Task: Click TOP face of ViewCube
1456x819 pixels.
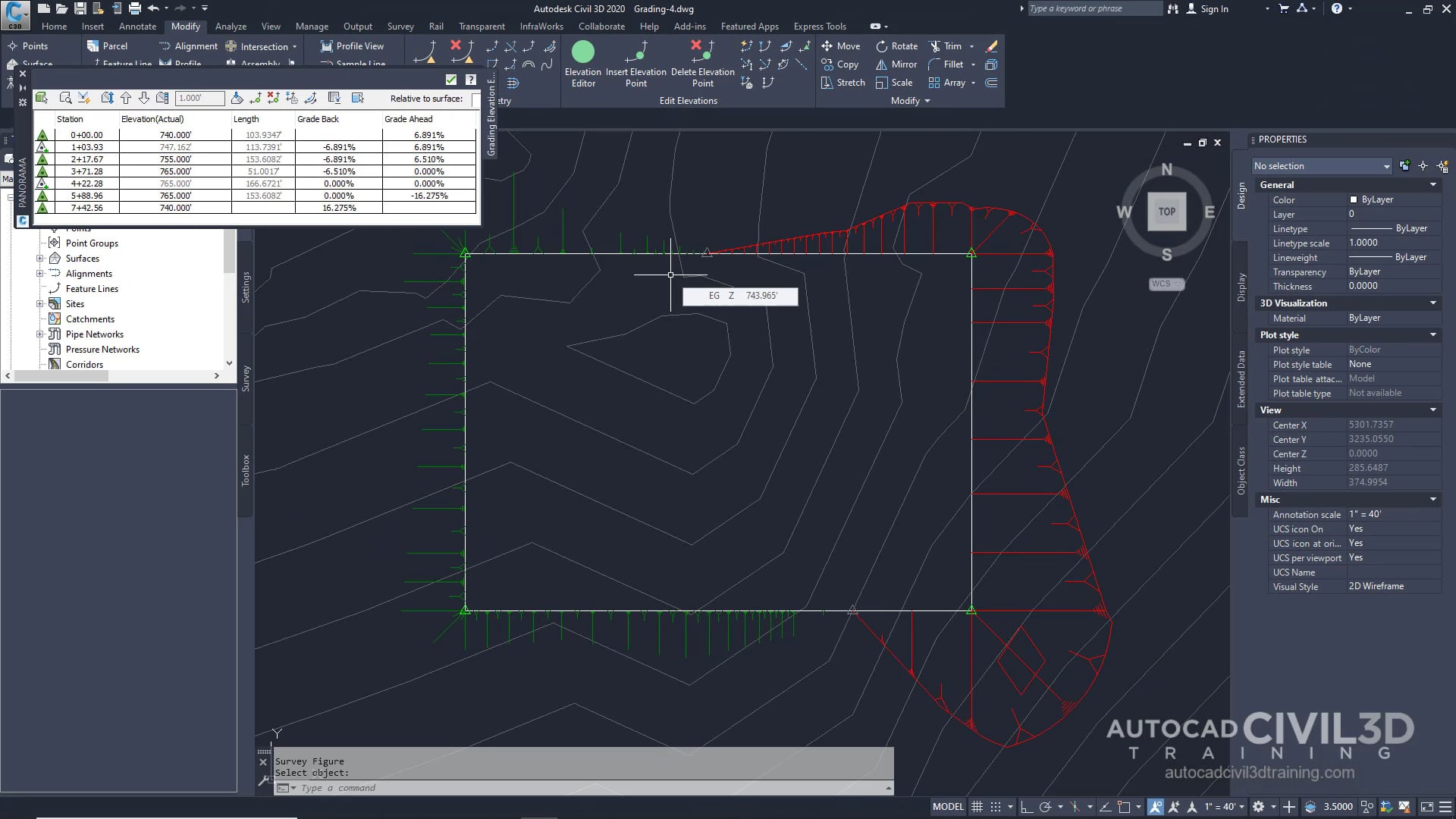Action: pyautogui.click(x=1166, y=212)
